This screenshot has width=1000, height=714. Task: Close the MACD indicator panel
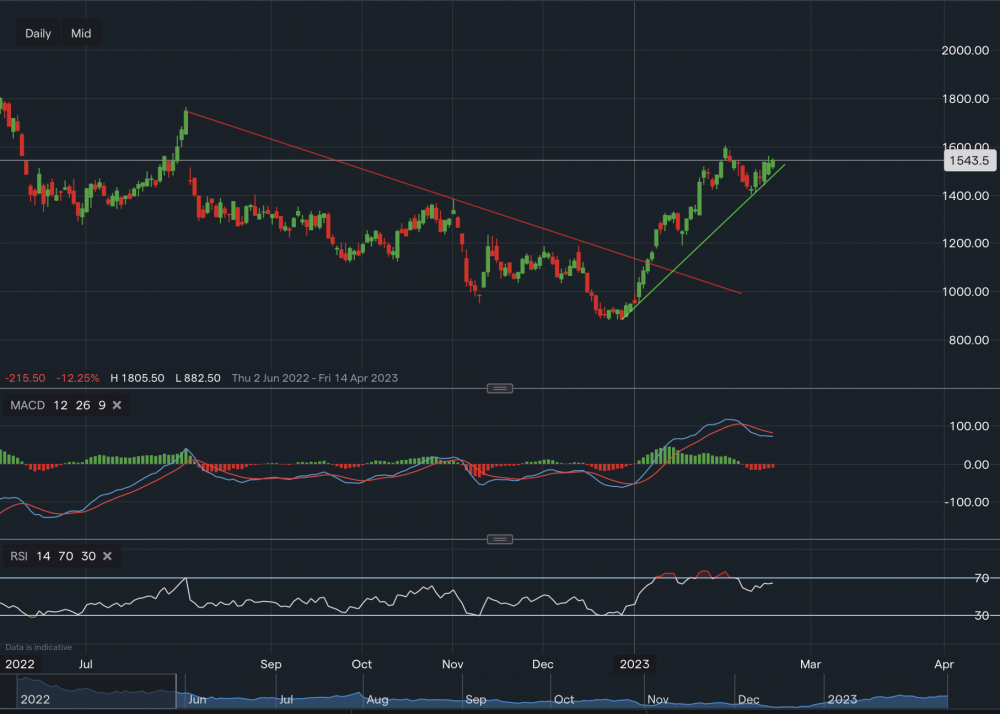pyautogui.click(x=117, y=405)
